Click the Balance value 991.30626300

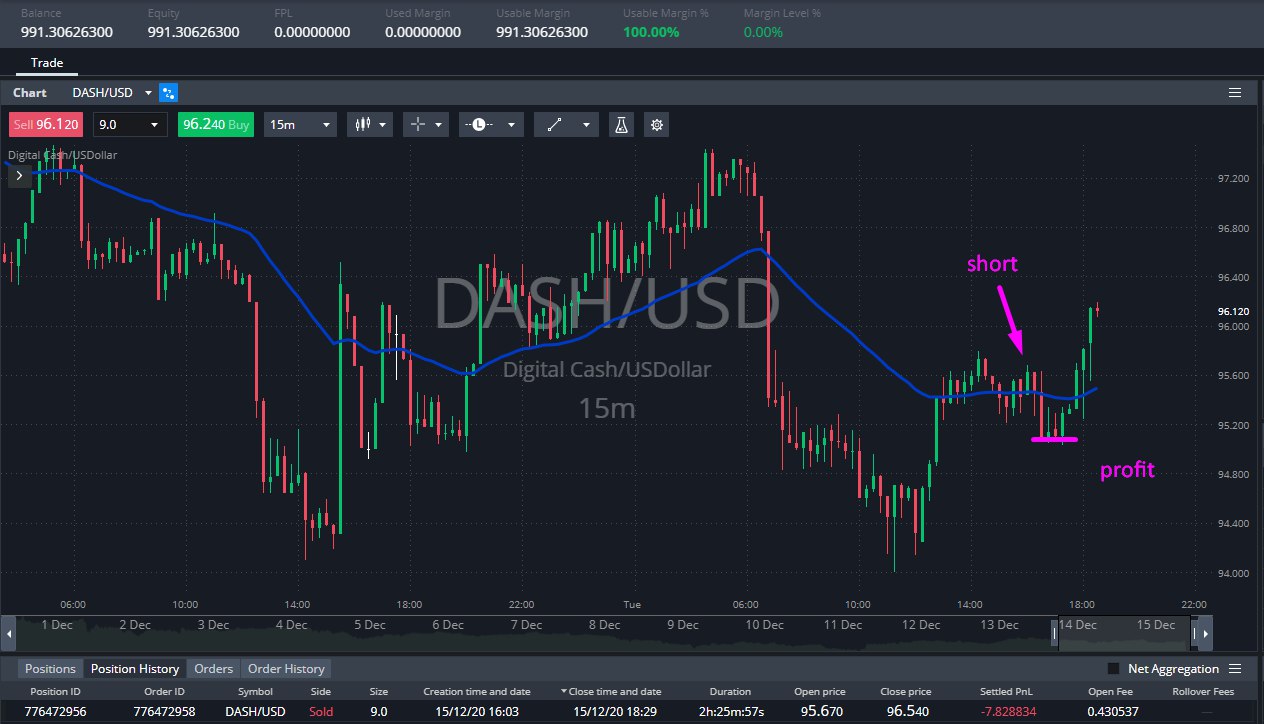pyautogui.click(x=67, y=32)
